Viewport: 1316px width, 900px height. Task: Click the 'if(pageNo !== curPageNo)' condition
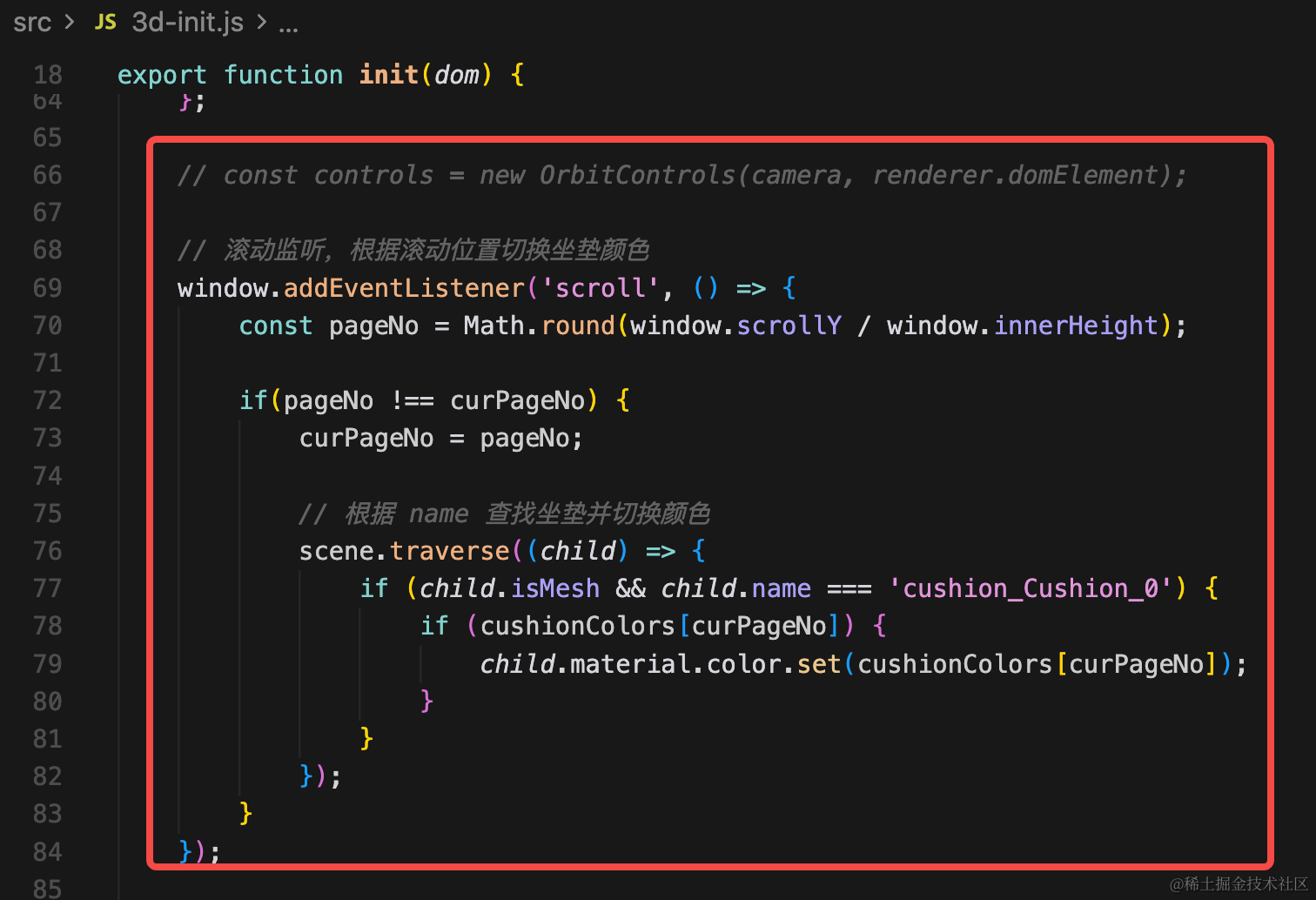click(419, 400)
